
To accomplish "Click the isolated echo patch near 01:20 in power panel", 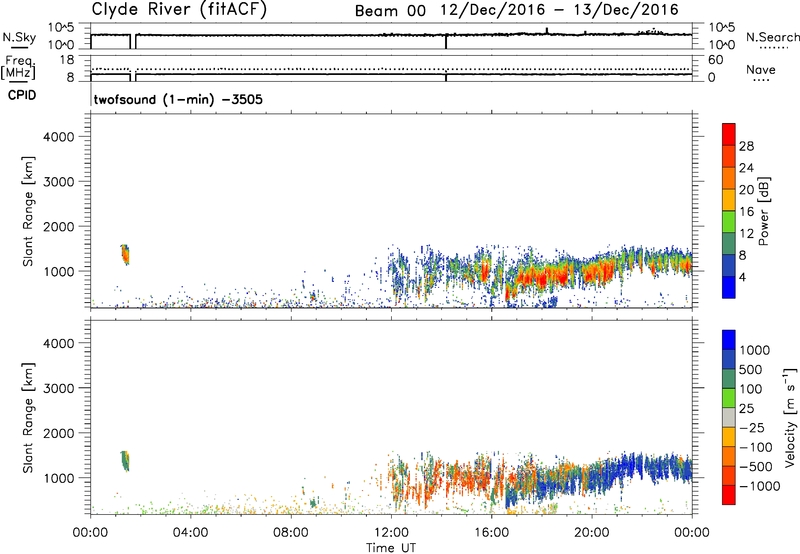I will [125, 255].
